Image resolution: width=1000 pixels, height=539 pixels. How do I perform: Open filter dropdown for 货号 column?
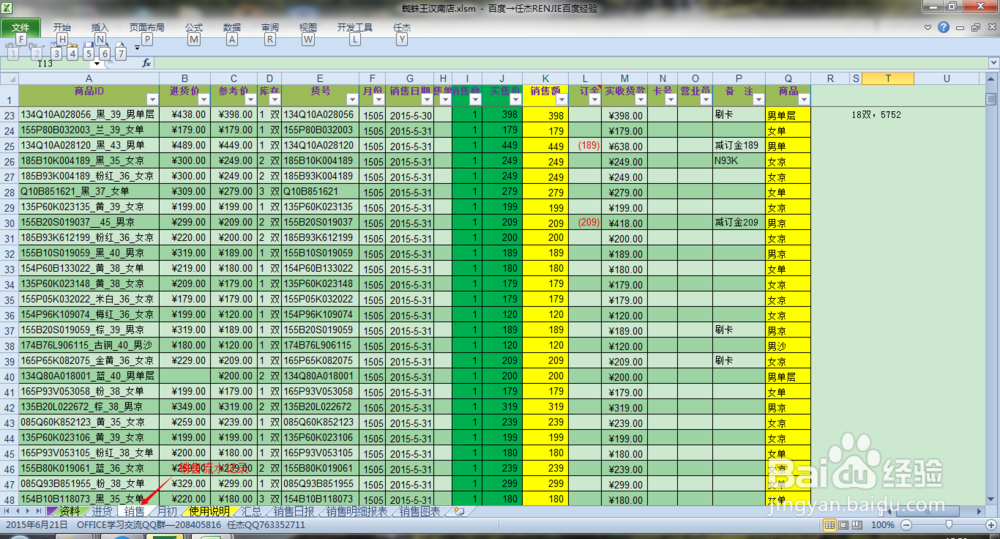[352, 100]
